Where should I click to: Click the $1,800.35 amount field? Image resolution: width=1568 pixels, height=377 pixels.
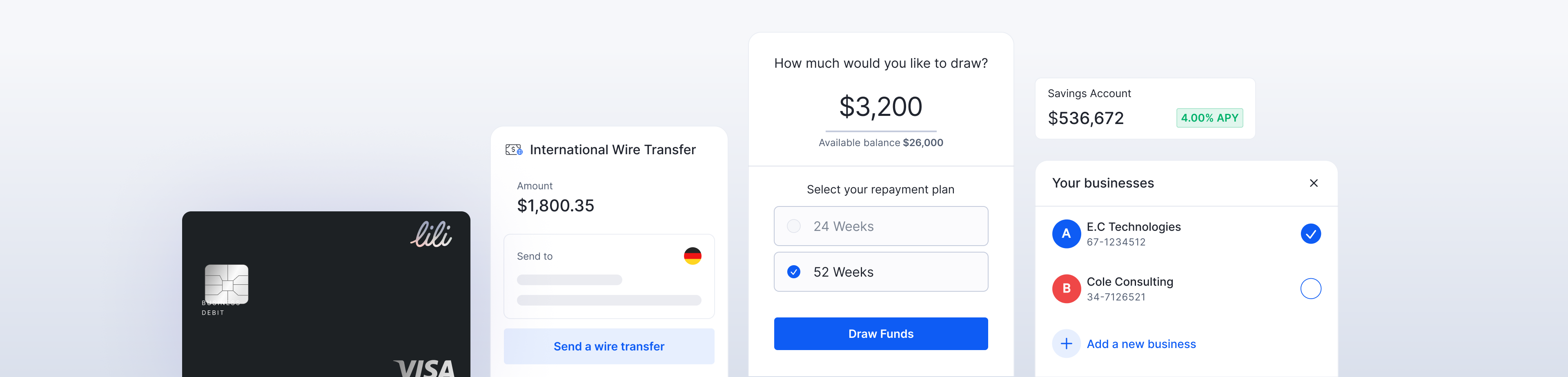(555, 206)
